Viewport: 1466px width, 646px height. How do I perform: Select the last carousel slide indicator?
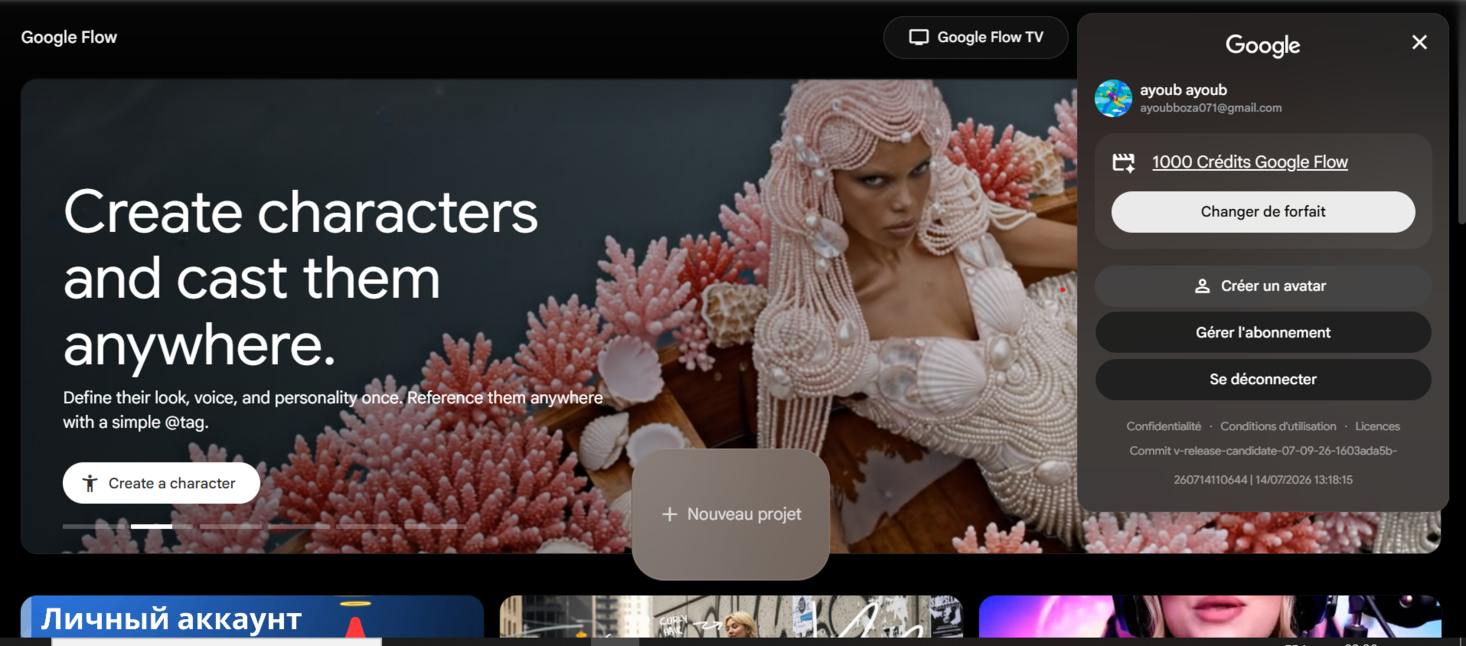435,526
